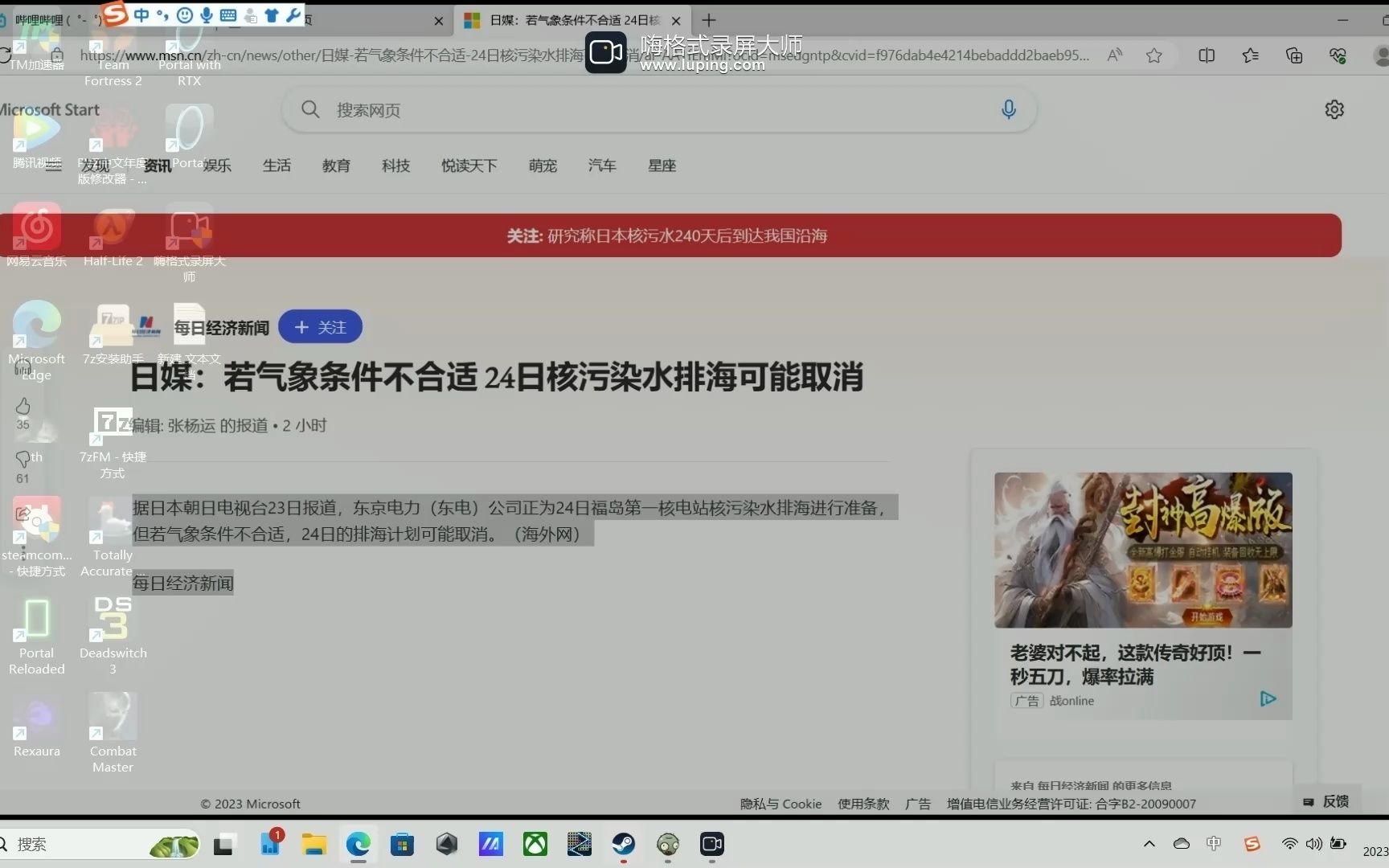This screenshot has height=868, width=1389.
Task: Open the volume control in system tray
Action: pyautogui.click(x=1314, y=844)
